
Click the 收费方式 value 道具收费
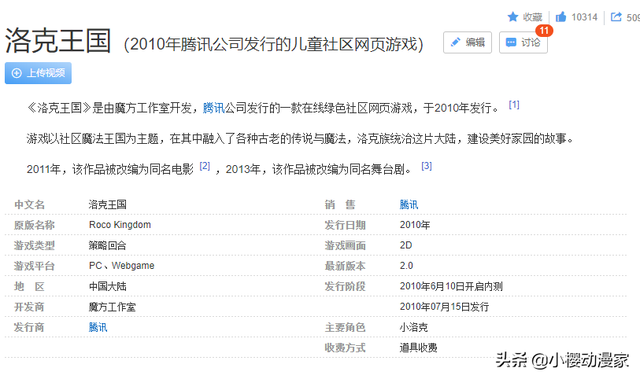(418, 348)
